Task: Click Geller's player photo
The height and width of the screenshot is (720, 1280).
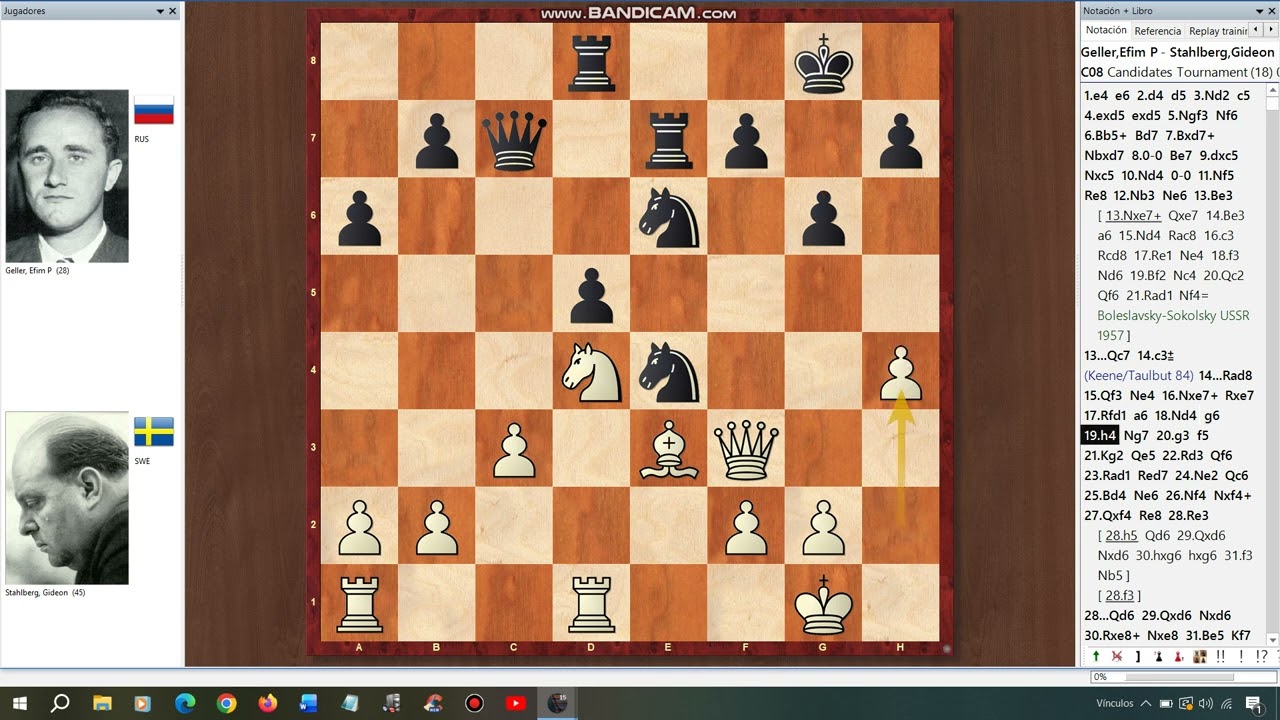Action: pos(67,176)
